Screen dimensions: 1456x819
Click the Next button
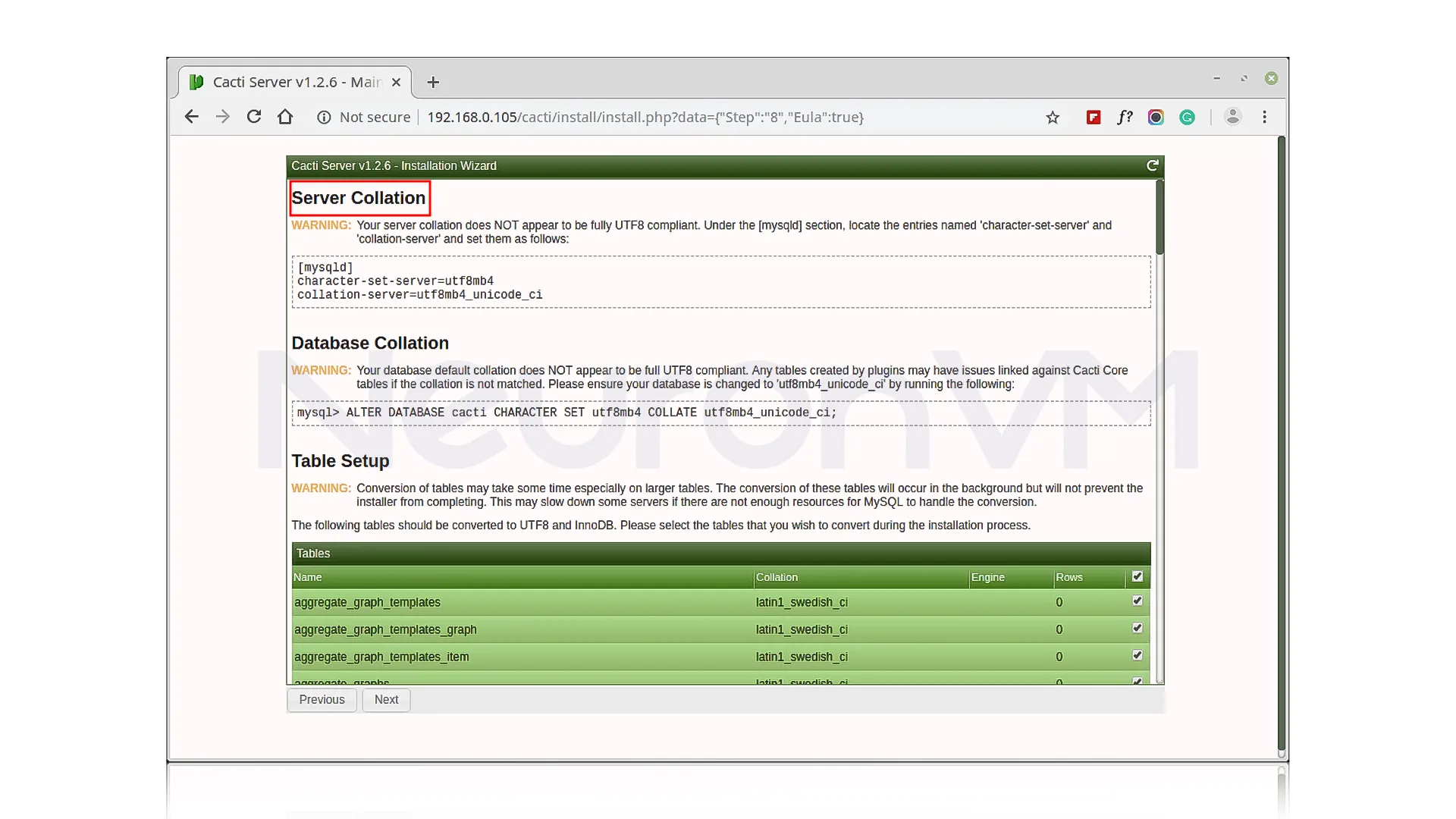coord(386,700)
